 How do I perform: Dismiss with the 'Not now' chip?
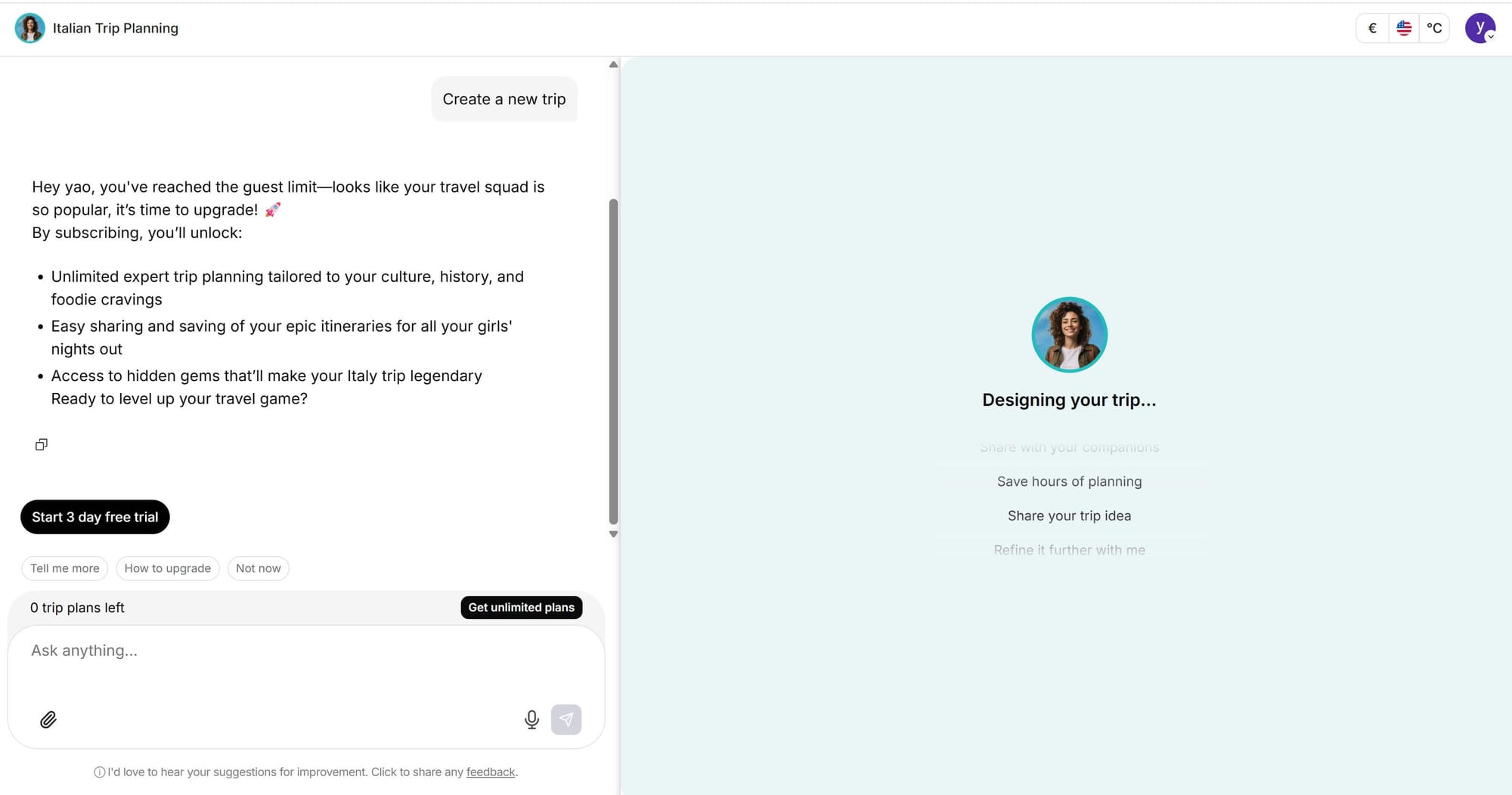(x=258, y=568)
